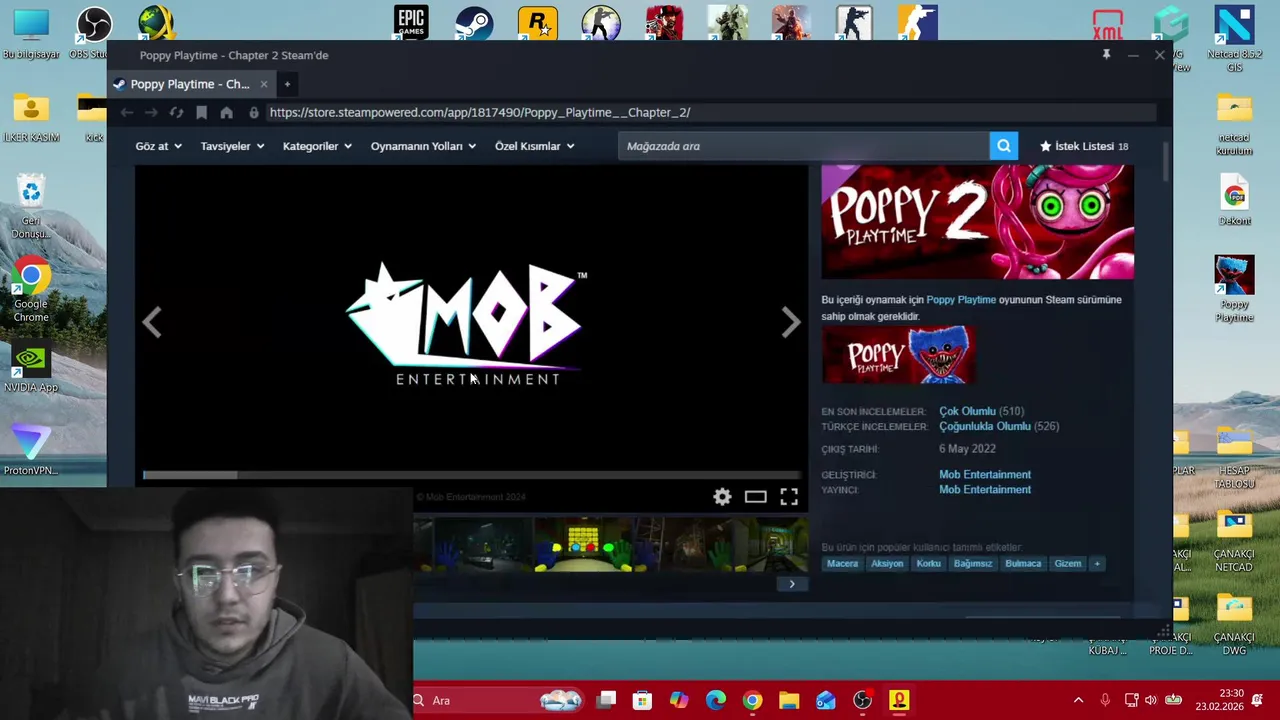Select the Korku tag

coord(928,564)
